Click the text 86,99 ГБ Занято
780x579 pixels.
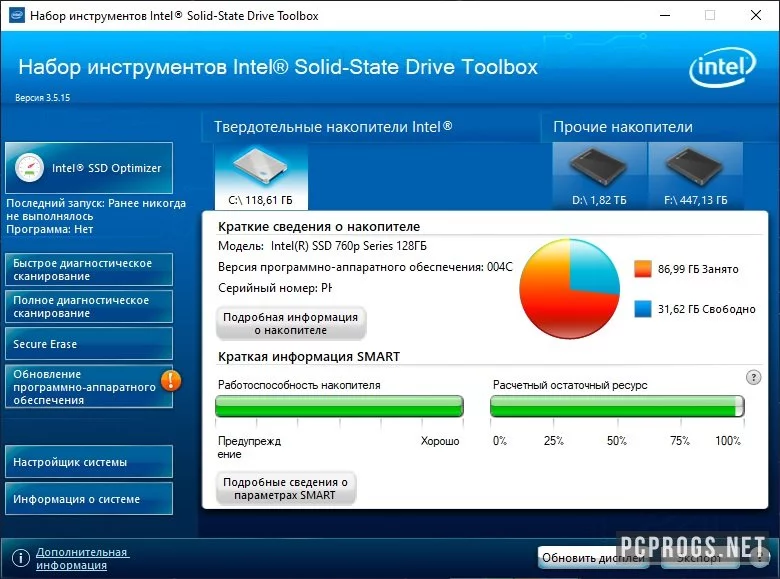[698, 269]
